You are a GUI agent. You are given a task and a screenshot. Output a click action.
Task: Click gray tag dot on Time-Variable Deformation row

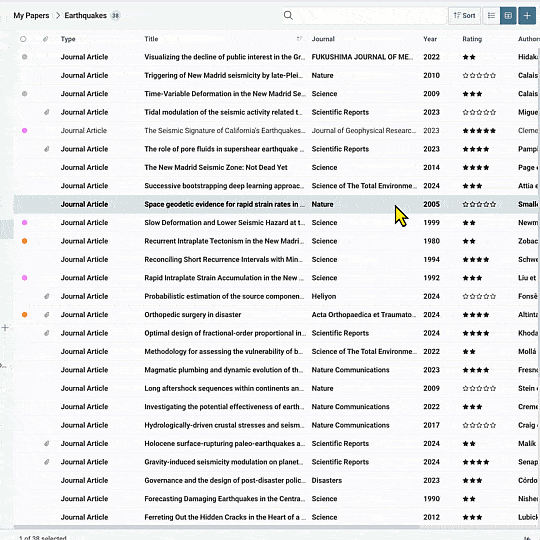coord(24,94)
